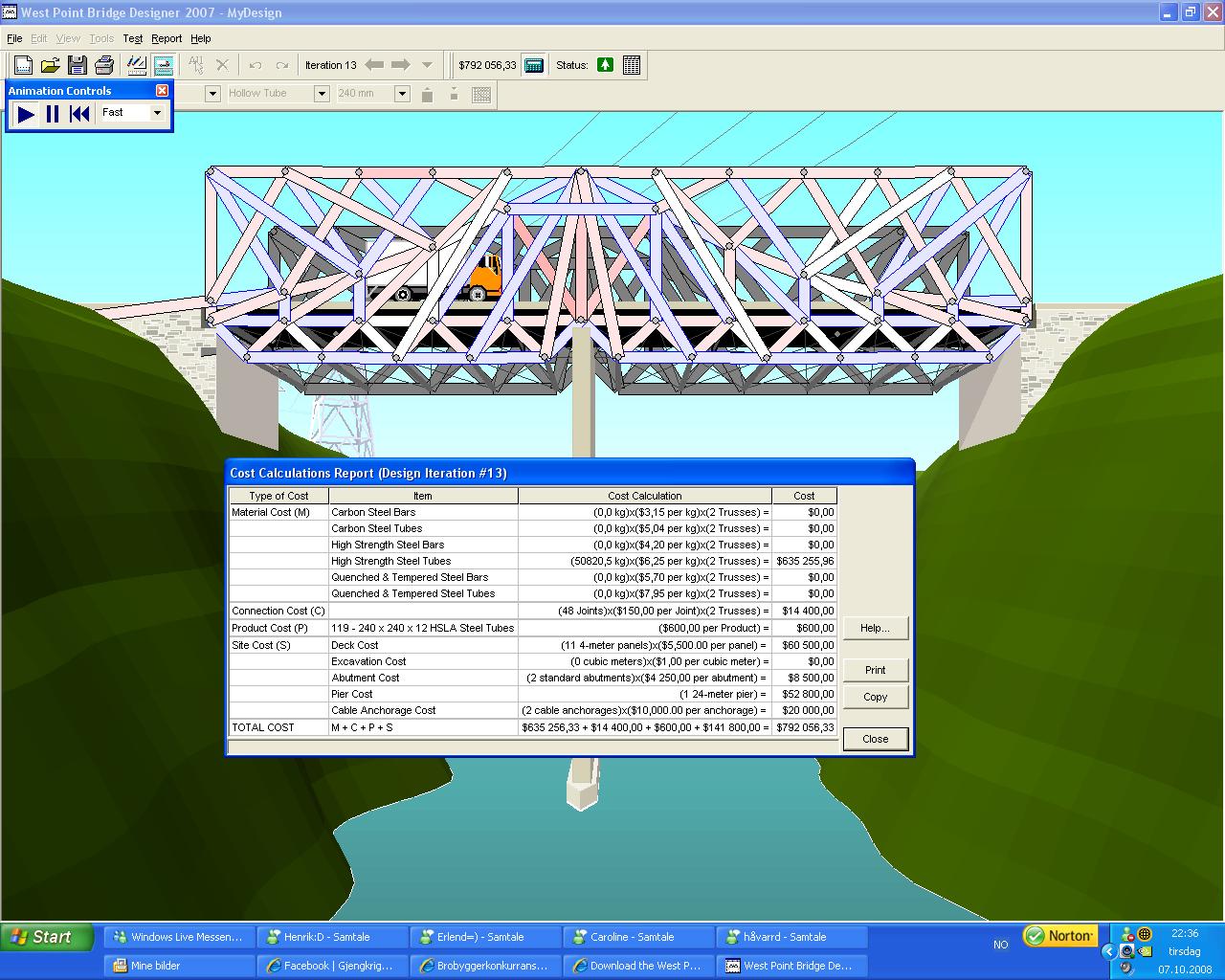Toggle the member list grid icon
Viewport: 1225px width, 980px height.
481,94
